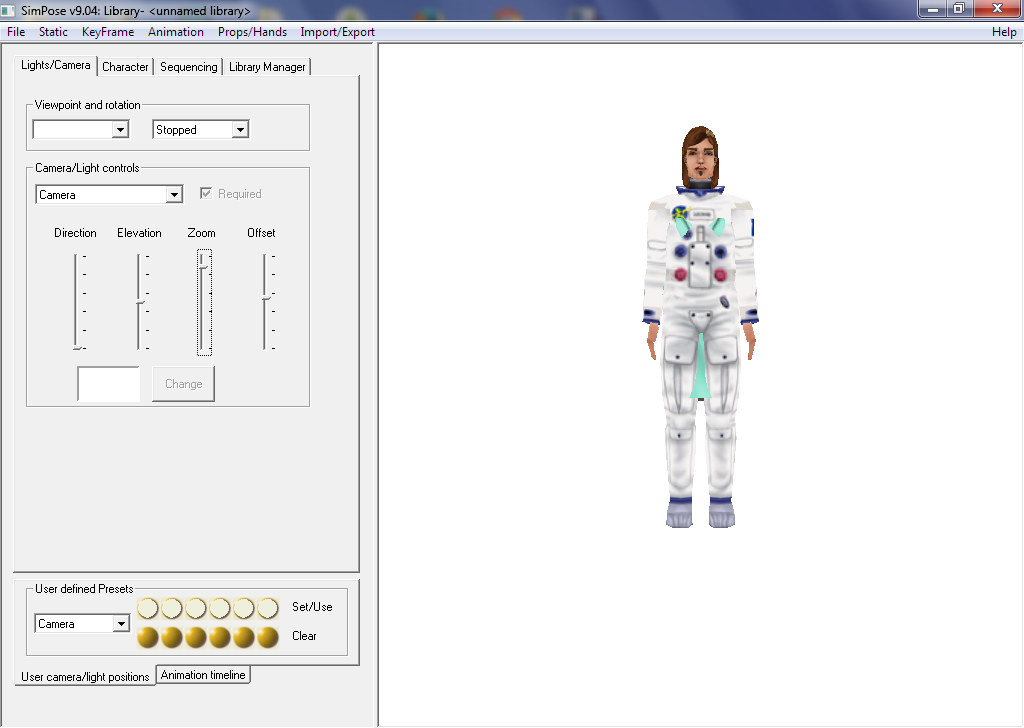Open the Help menu
The image size is (1024, 728).
pyautogui.click(x=1004, y=32)
